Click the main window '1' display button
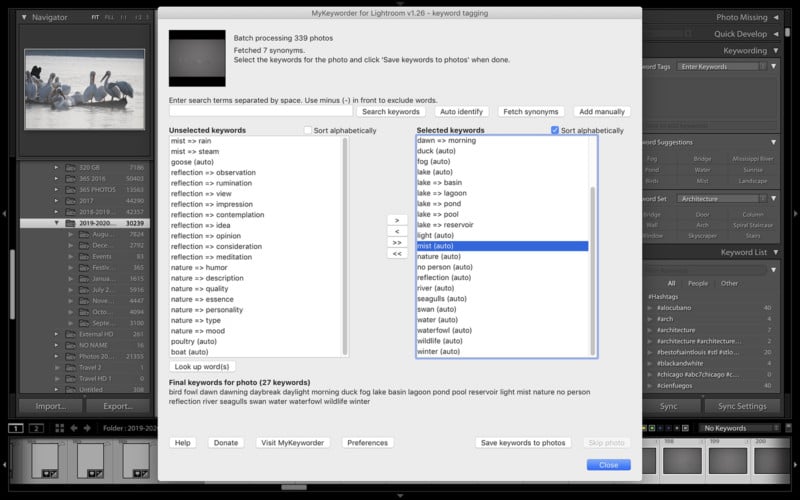800x500 pixels. [16, 428]
